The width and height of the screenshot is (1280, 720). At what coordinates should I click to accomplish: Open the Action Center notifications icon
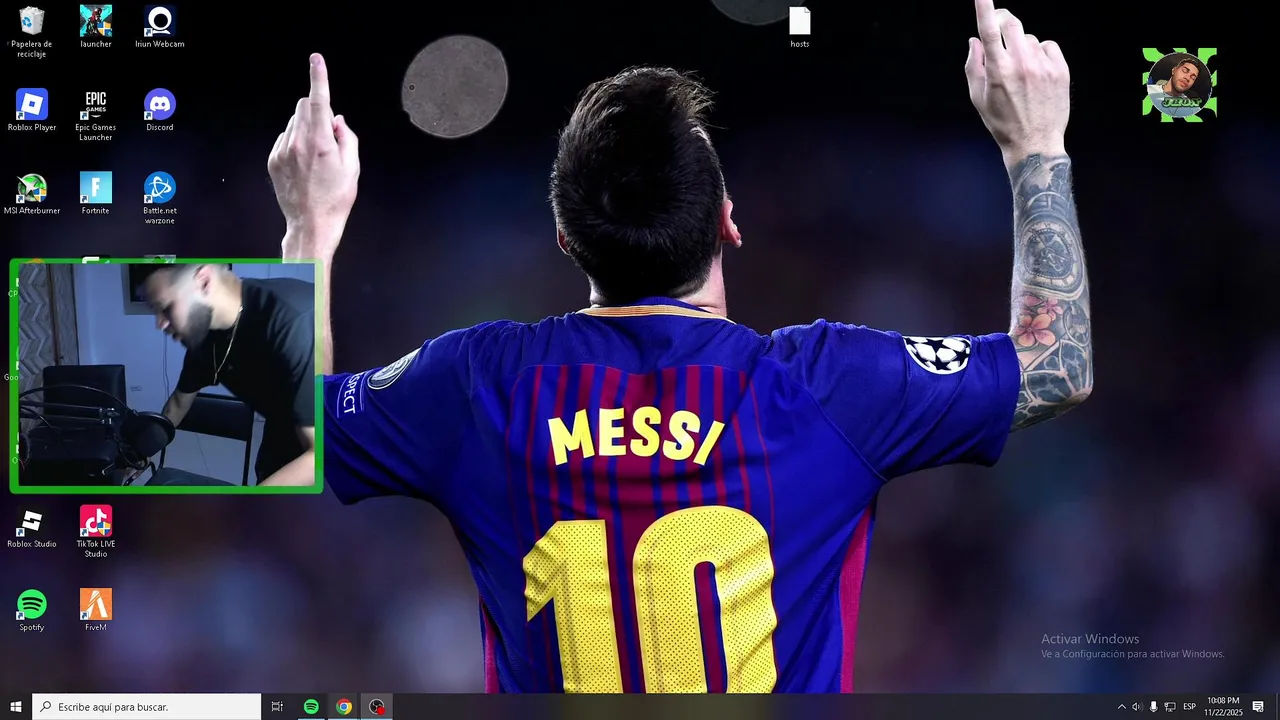(1258, 707)
